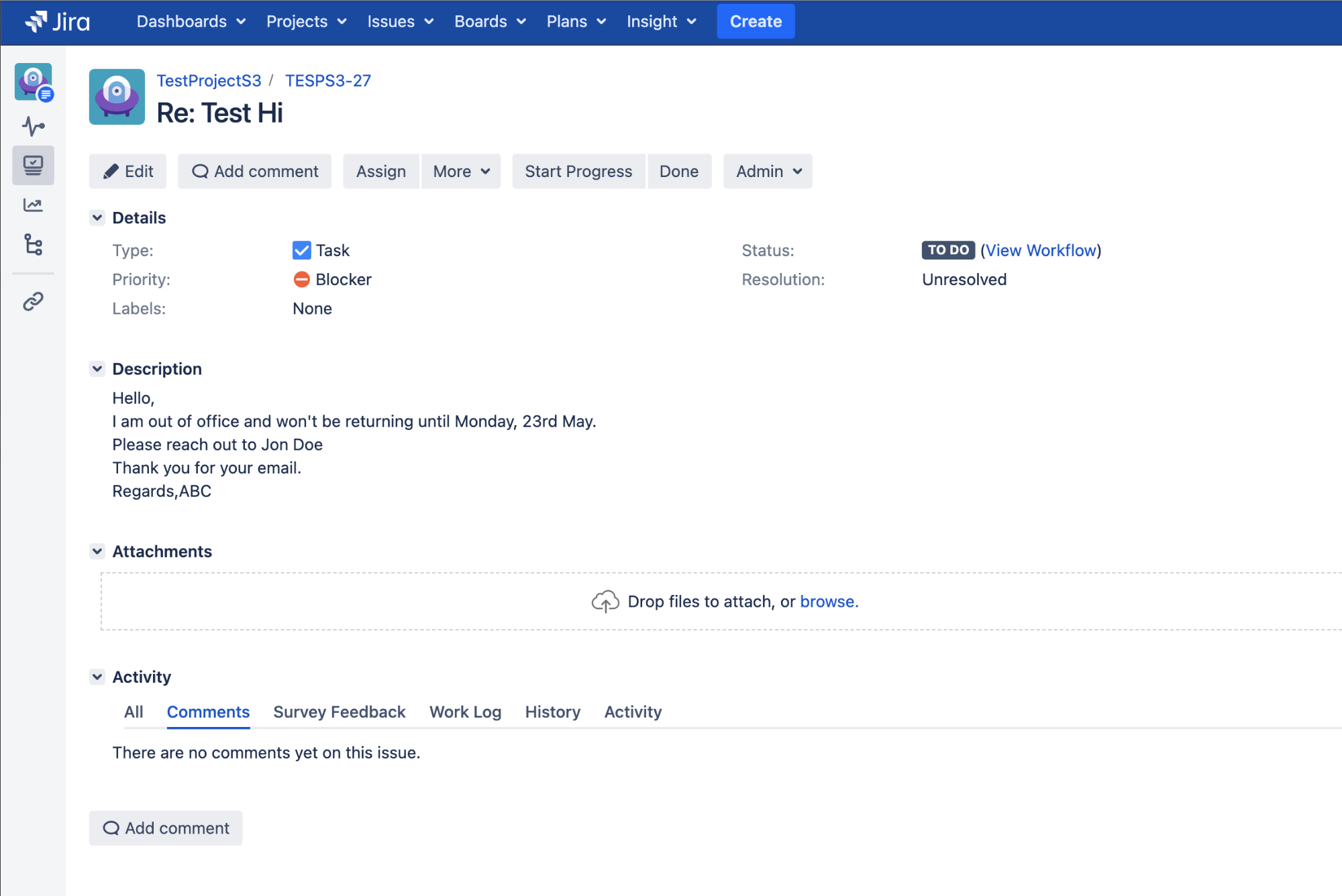Open the Boards menu
The width and height of the screenshot is (1342, 896).
pos(490,21)
